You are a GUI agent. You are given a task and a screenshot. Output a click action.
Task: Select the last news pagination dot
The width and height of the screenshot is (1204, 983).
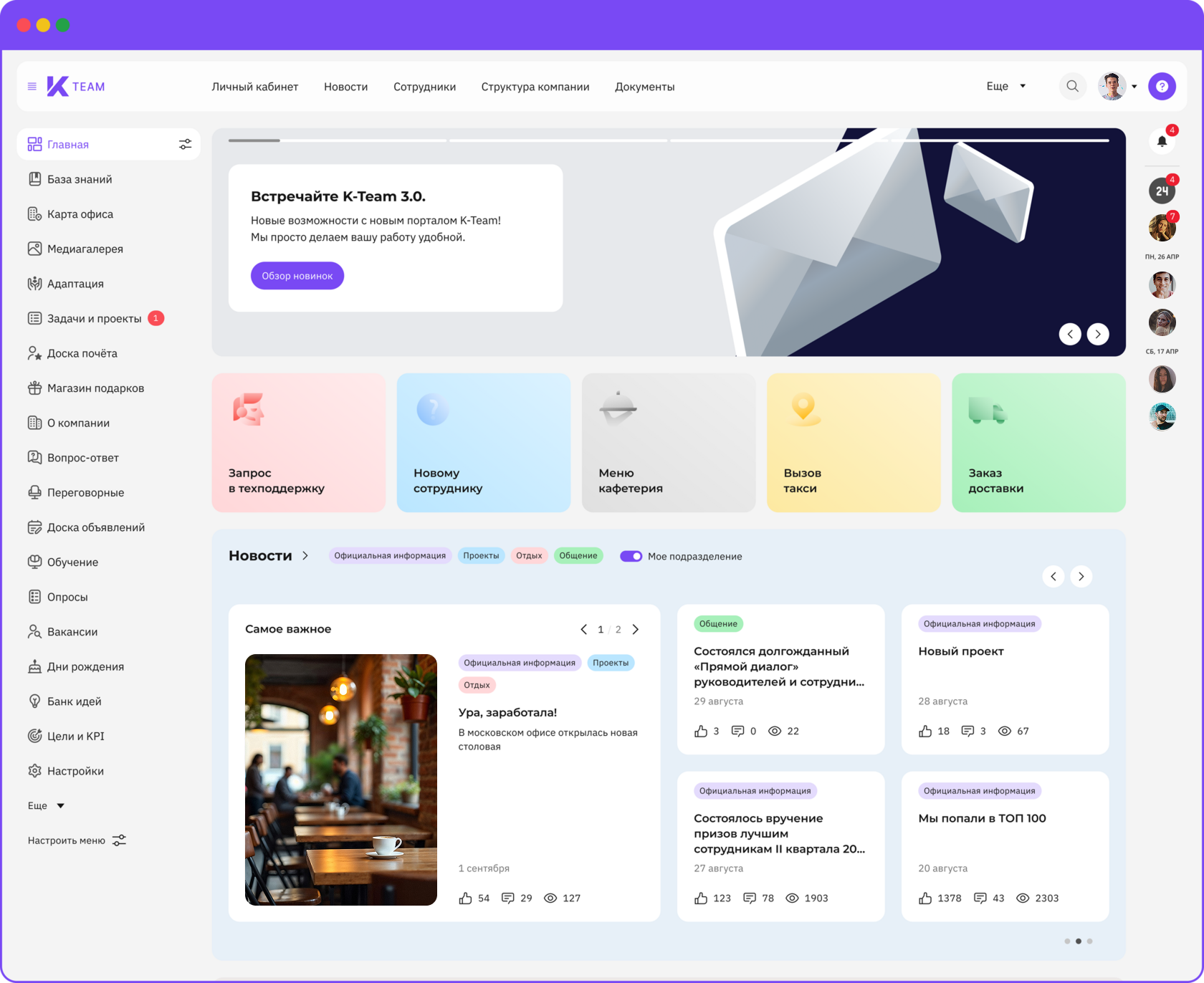coord(1089,941)
